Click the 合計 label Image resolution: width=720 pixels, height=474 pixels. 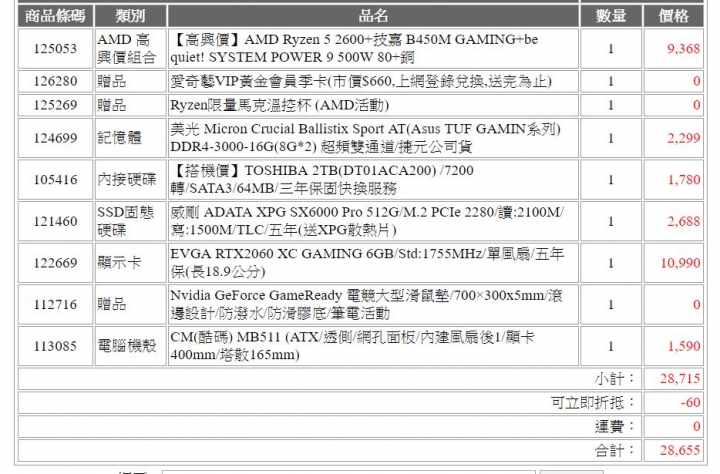[615, 450]
